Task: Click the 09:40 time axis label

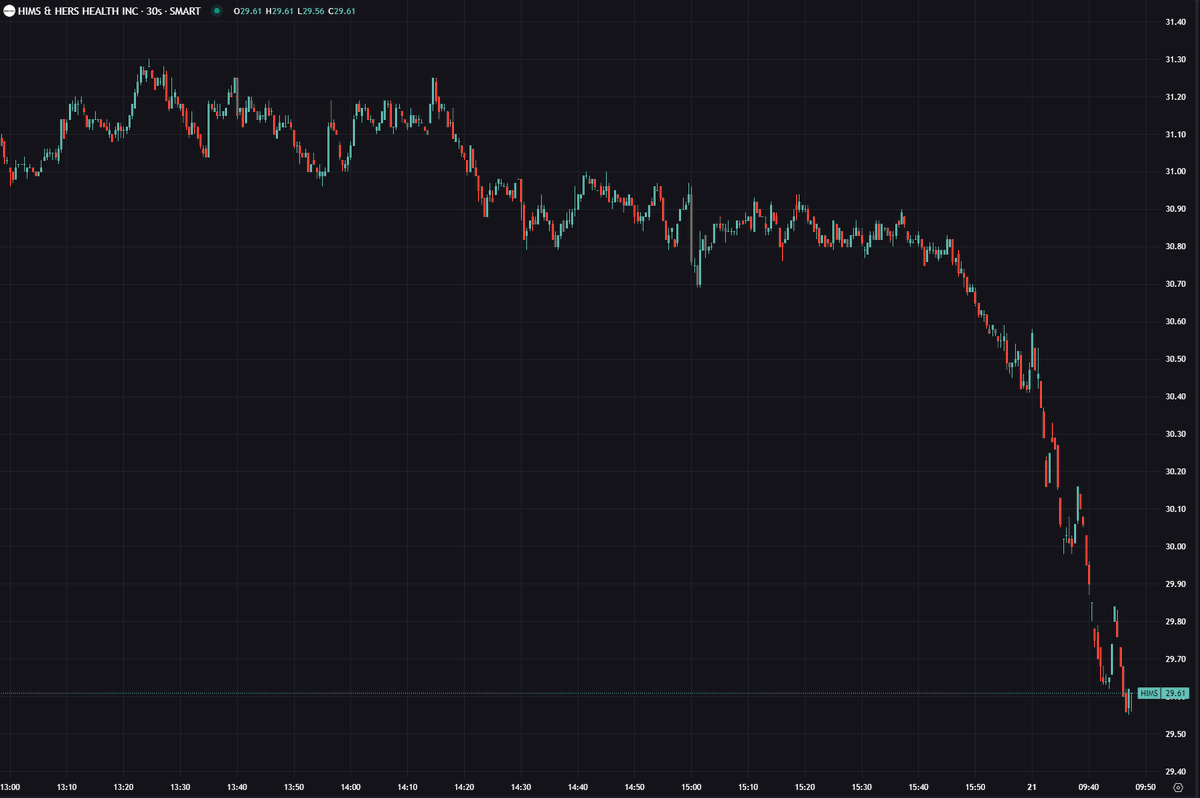Action: pyautogui.click(x=1090, y=787)
